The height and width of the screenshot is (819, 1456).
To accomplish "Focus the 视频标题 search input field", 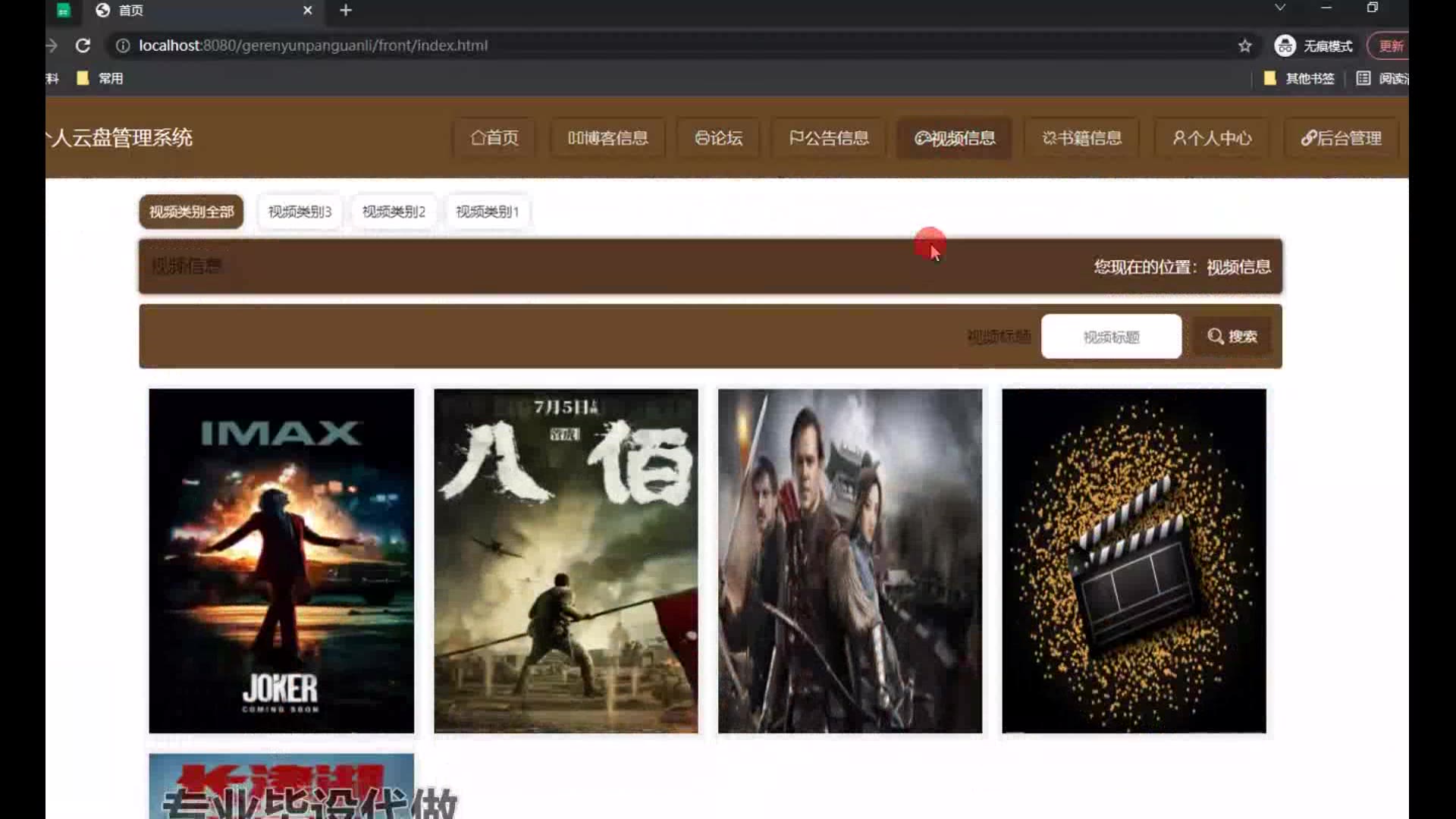I will coord(1111,337).
